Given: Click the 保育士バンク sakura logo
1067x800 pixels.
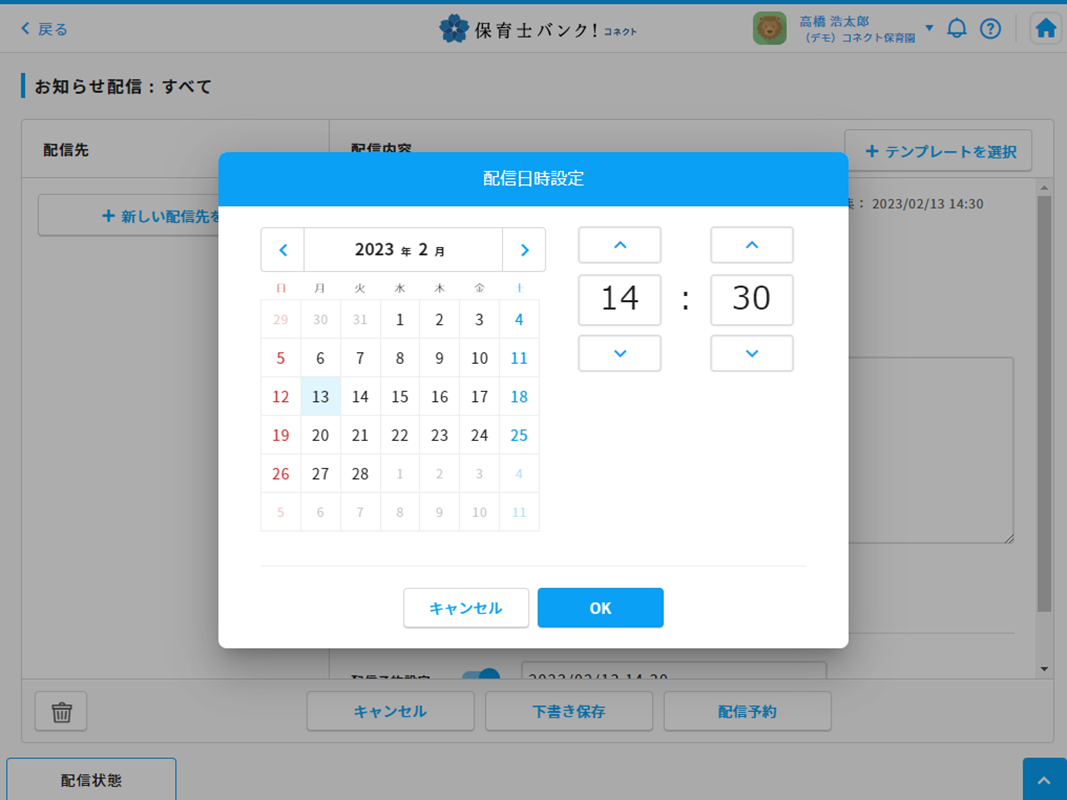Looking at the screenshot, I should pyautogui.click(x=454, y=29).
